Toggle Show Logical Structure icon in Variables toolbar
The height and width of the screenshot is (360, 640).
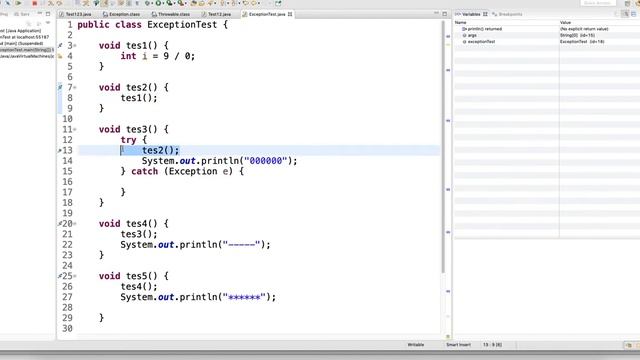pos(625,14)
